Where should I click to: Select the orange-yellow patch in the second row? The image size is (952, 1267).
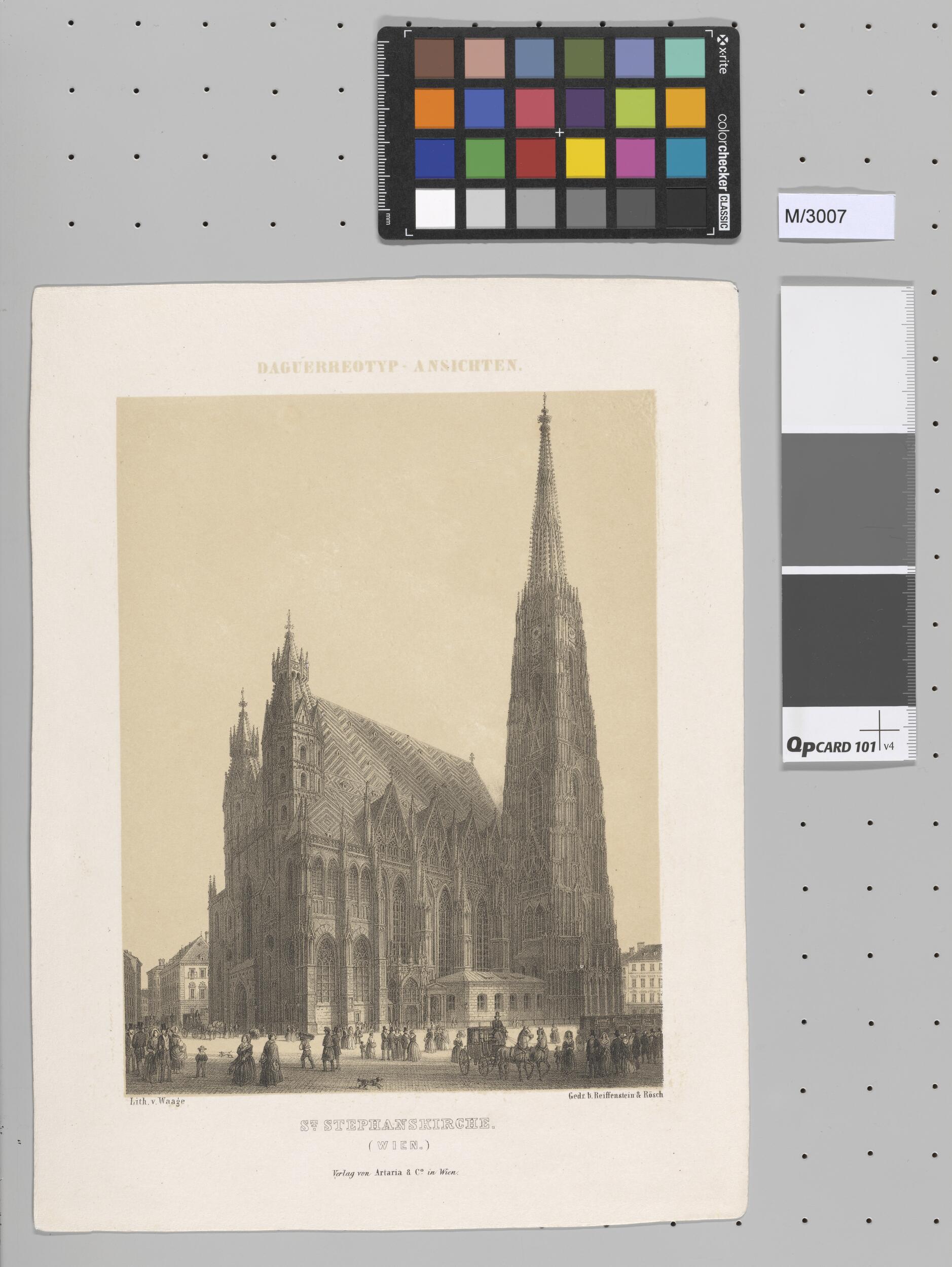pyautogui.click(x=686, y=107)
